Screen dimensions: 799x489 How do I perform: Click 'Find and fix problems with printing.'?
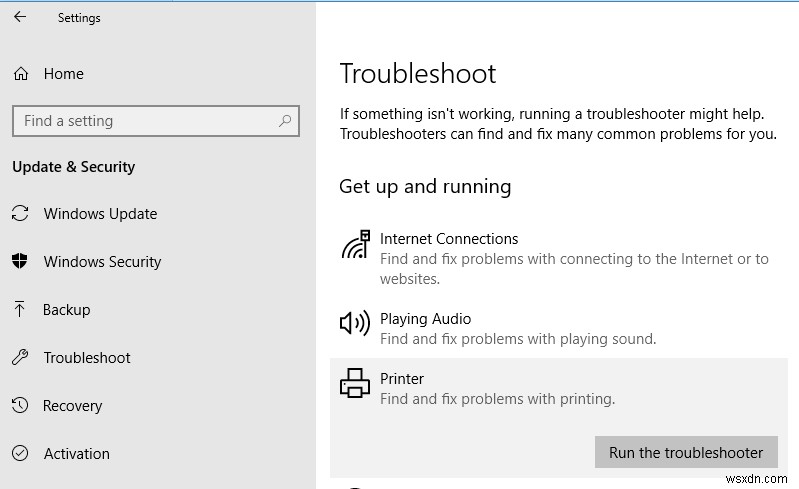[497, 399]
